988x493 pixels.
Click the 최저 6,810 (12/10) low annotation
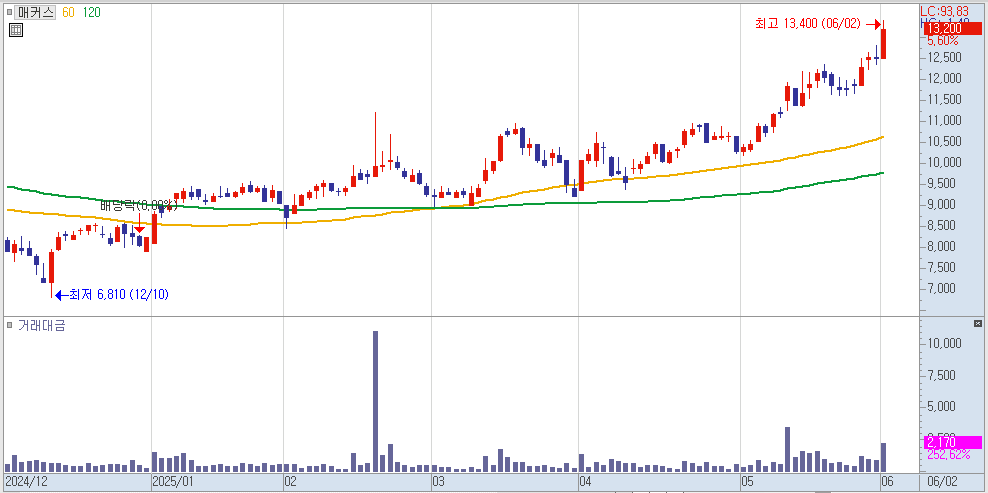pyautogui.click(x=113, y=294)
